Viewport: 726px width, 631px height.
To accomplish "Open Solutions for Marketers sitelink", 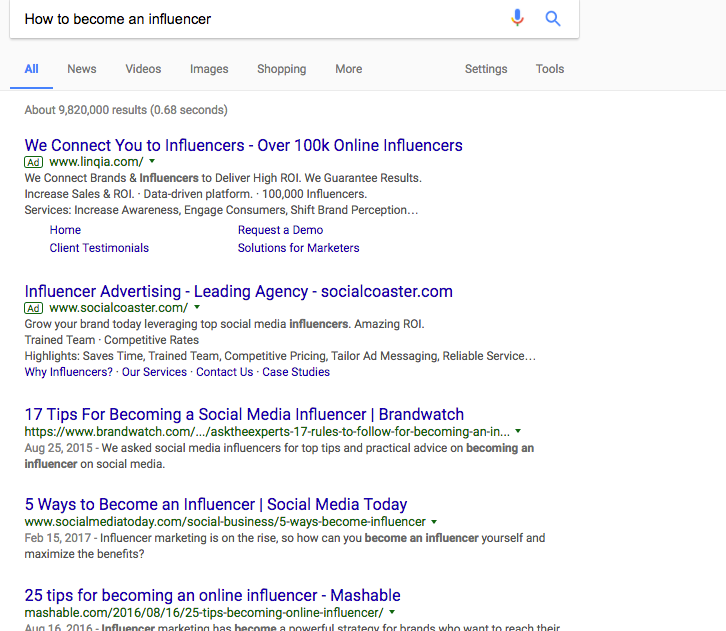I will (x=299, y=248).
